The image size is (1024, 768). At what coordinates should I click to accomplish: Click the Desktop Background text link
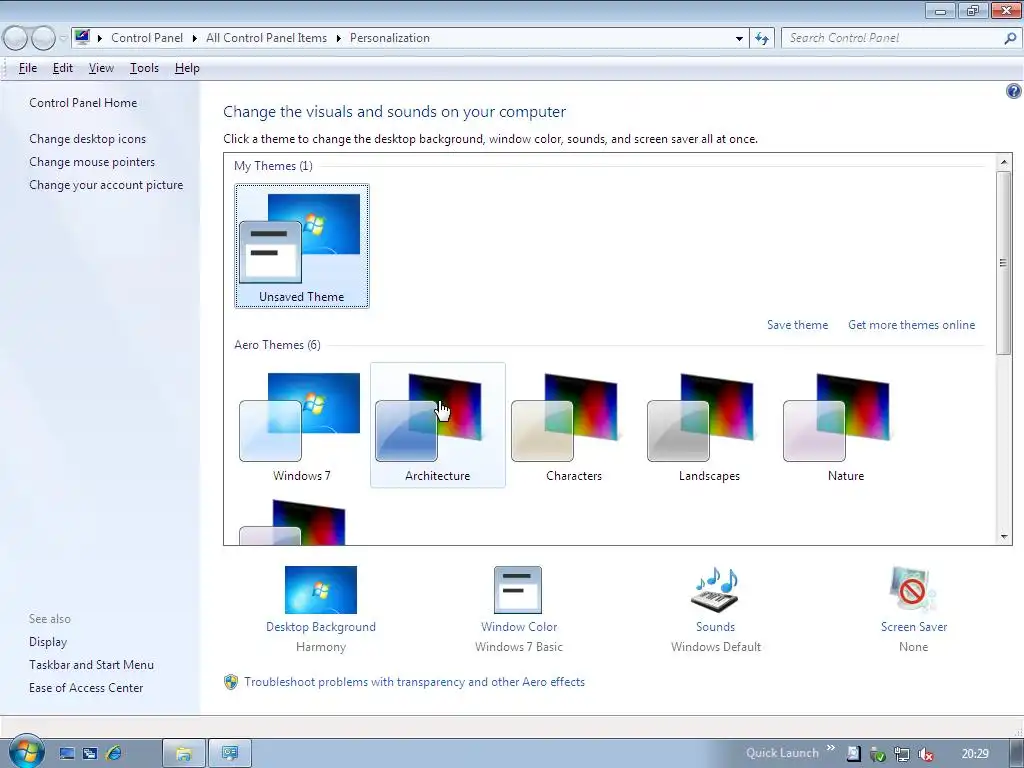pos(321,627)
